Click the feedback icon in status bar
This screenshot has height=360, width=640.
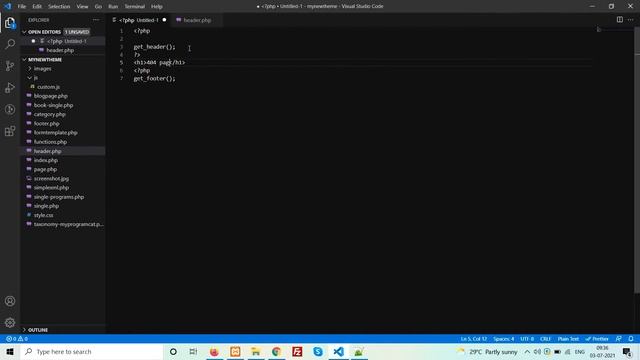point(619,339)
